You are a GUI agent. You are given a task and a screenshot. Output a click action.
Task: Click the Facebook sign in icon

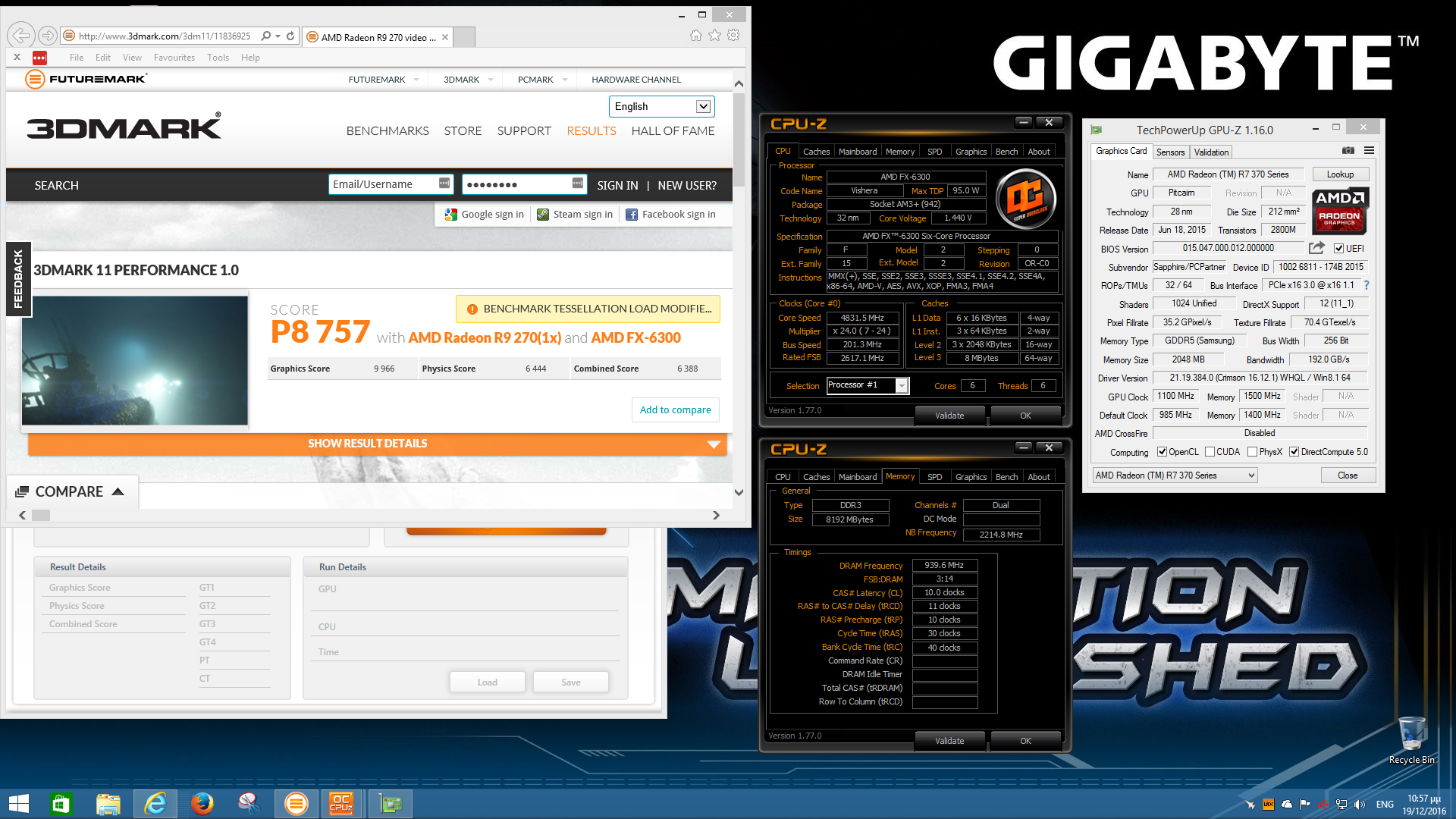632,215
